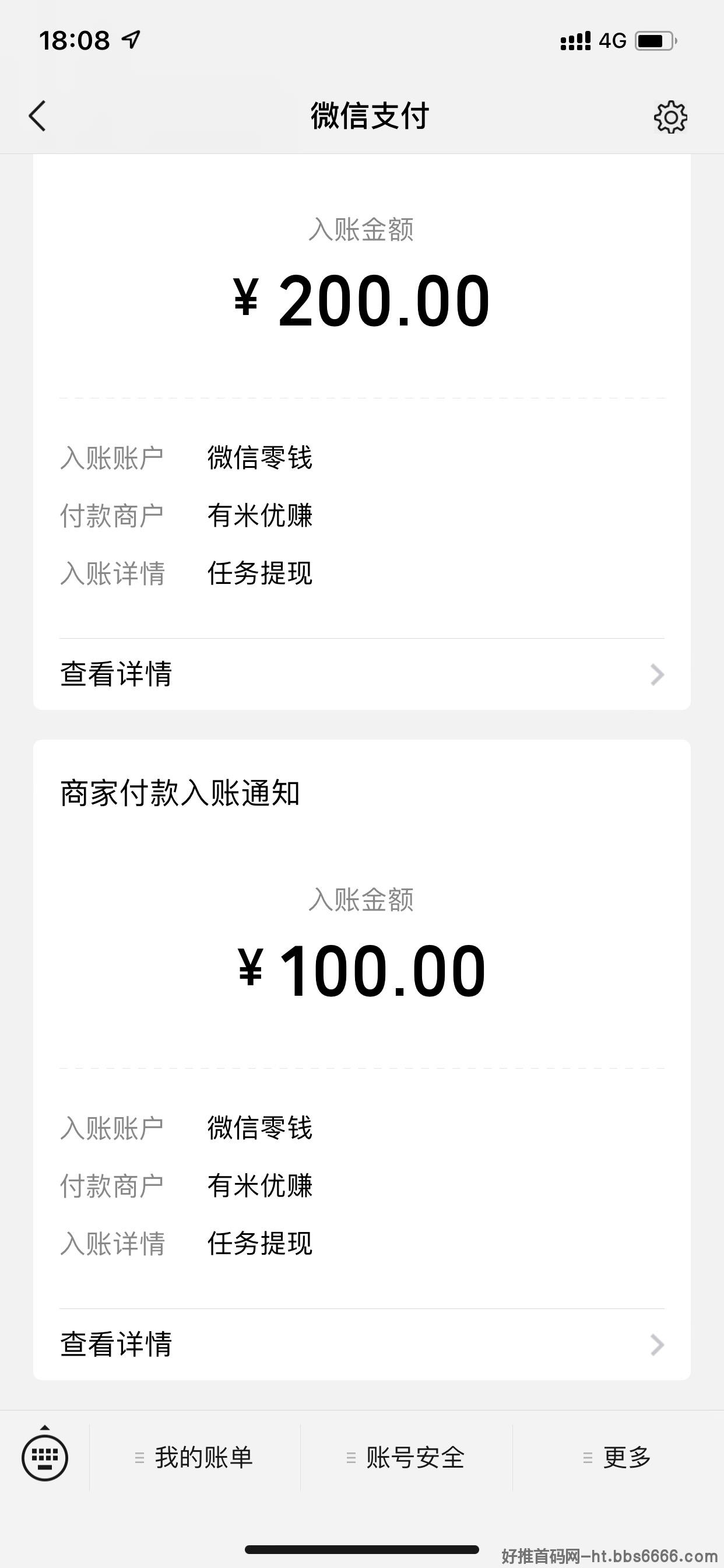
Task: Open the 账号安全 menu
Action: coord(406,1457)
